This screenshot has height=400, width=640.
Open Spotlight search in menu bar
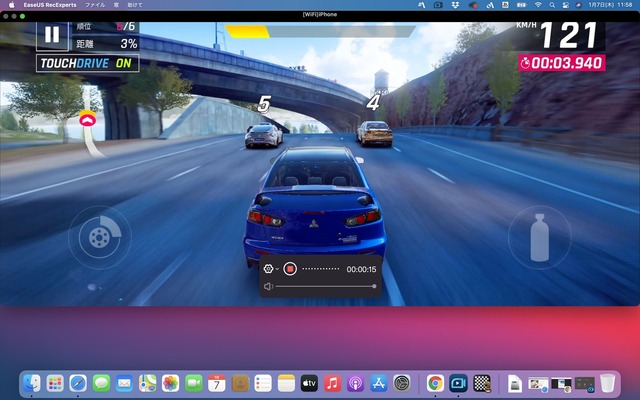click(x=552, y=5)
